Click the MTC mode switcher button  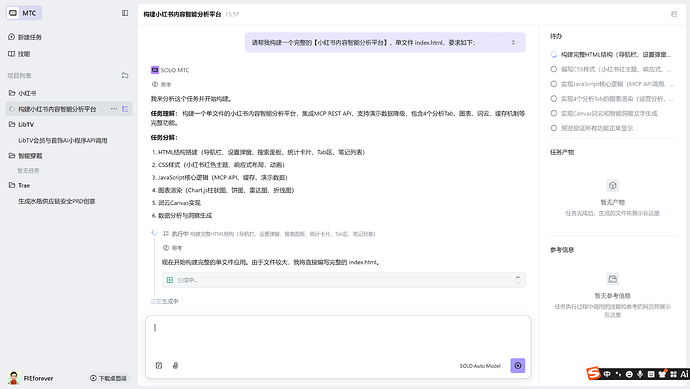24,13
